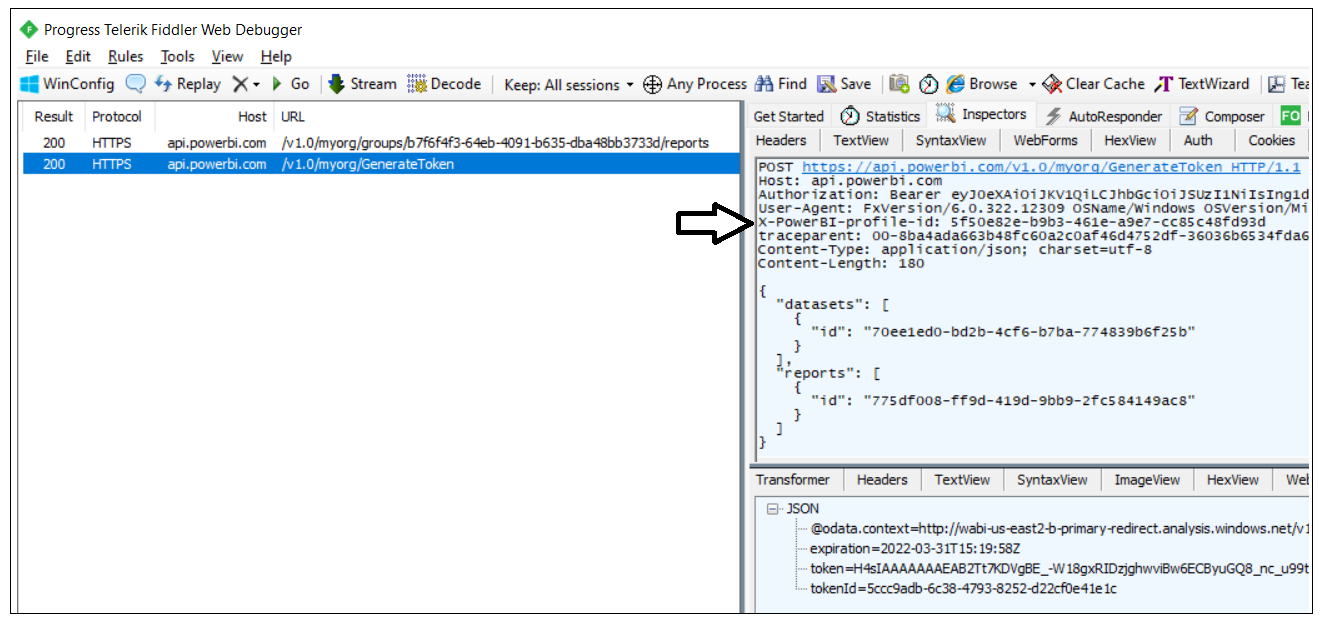Open request WebForms inspector tab

(1046, 141)
